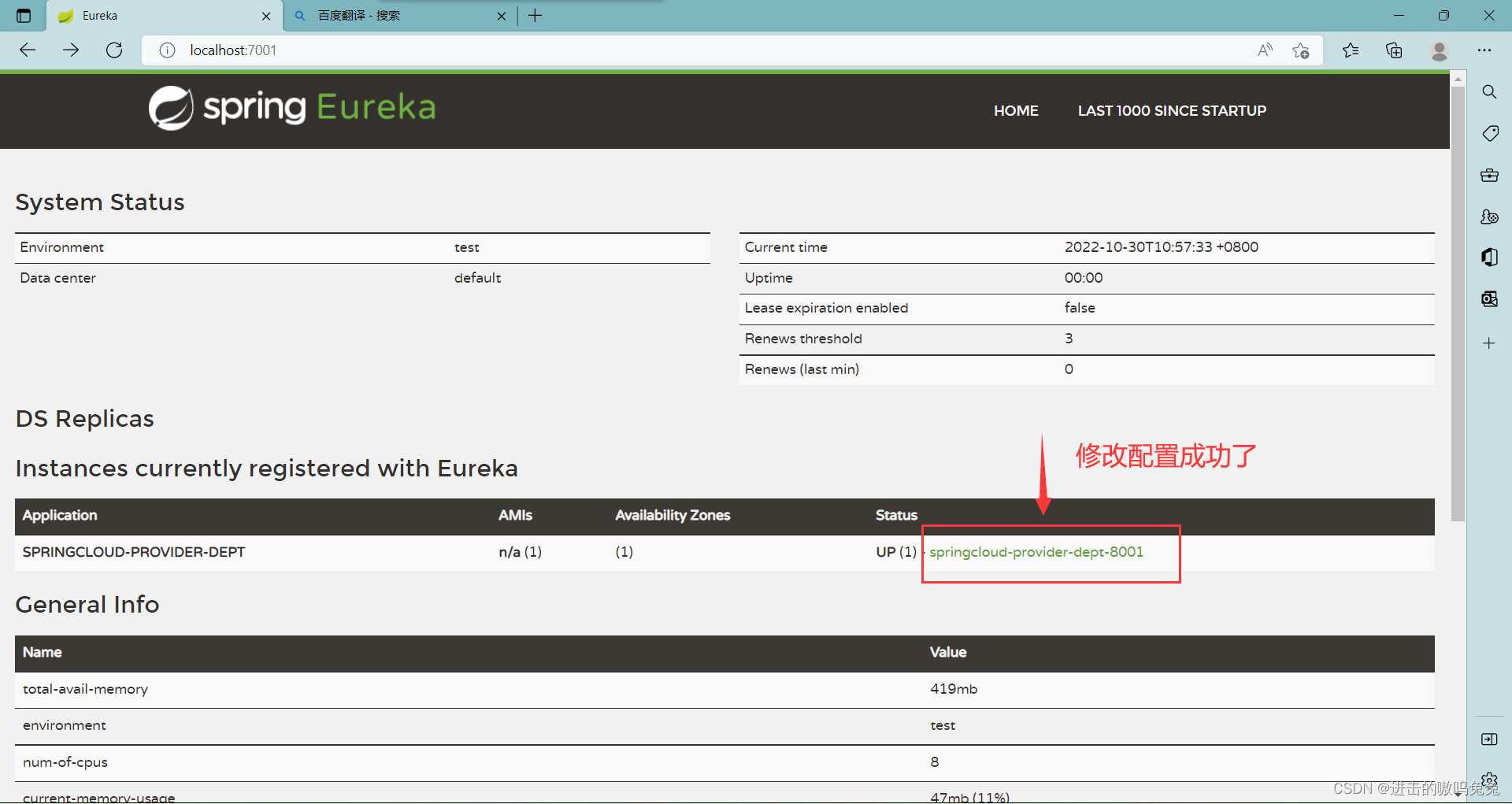Click the Application column header
The width and height of the screenshot is (1512, 804).
pyautogui.click(x=60, y=515)
